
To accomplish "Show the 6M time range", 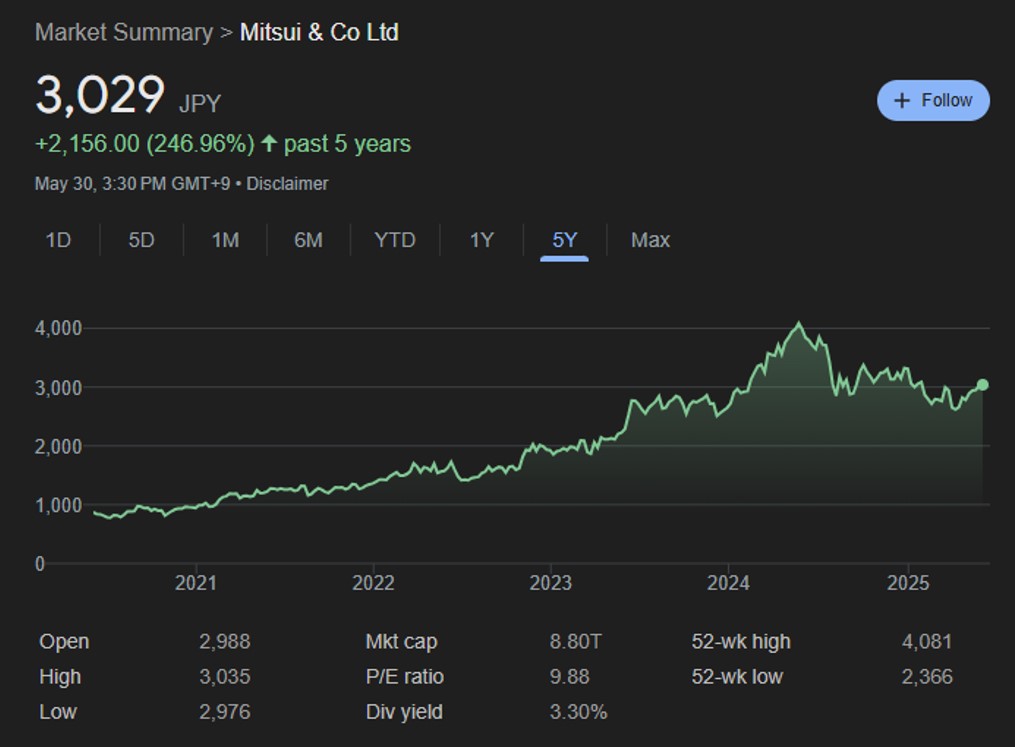I will 308,240.
